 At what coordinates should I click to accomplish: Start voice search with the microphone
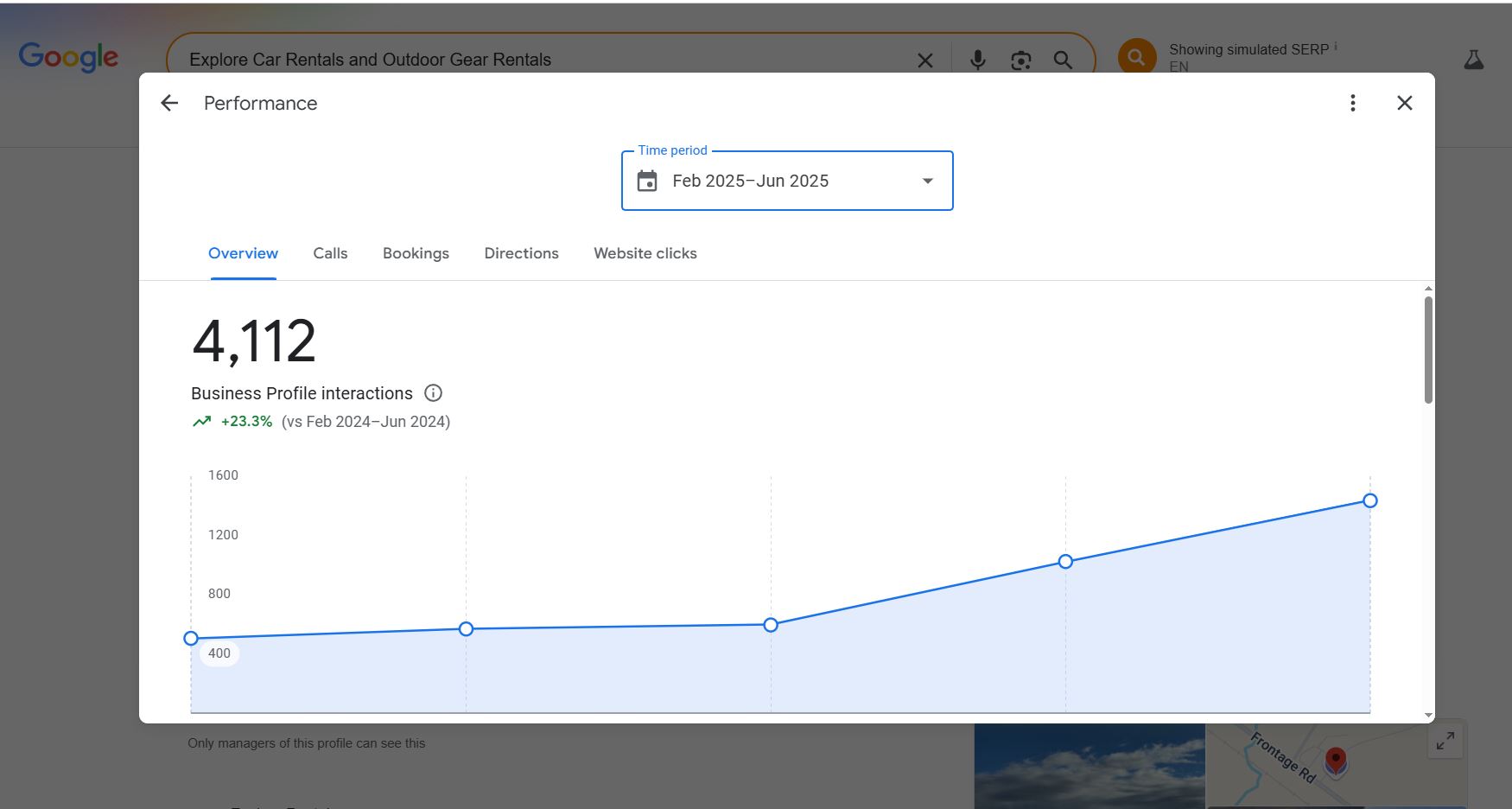pos(977,61)
